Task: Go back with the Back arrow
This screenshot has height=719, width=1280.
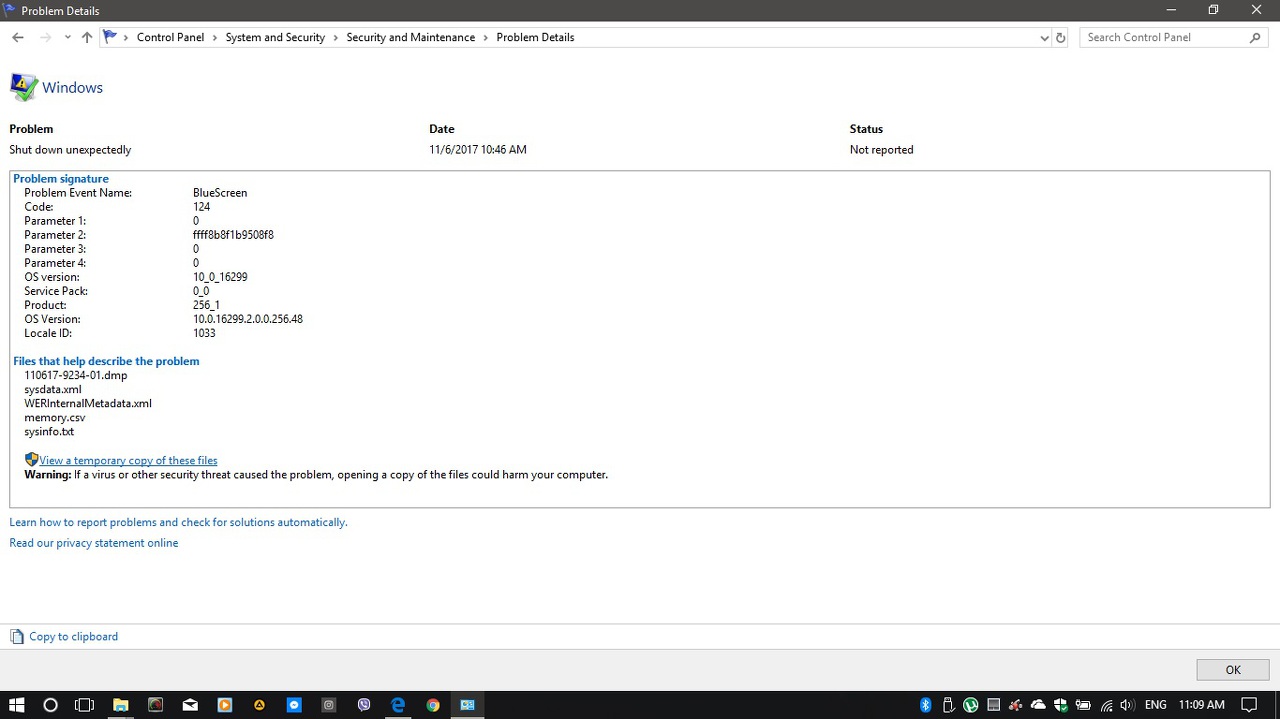Action: pyautogui.click(x=18, y=37)
